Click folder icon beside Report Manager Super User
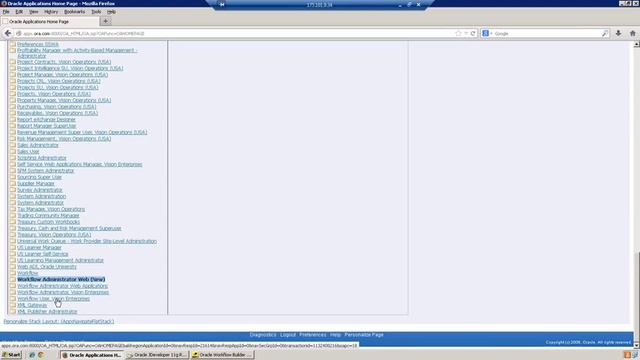 pyautogui.click(x=13, y=126)
